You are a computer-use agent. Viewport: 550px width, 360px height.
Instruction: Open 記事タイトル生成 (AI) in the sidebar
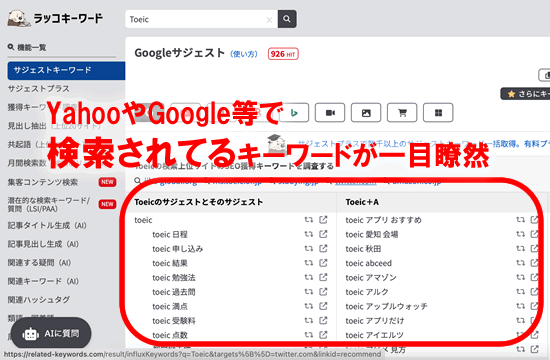click(x=47, y=226)
